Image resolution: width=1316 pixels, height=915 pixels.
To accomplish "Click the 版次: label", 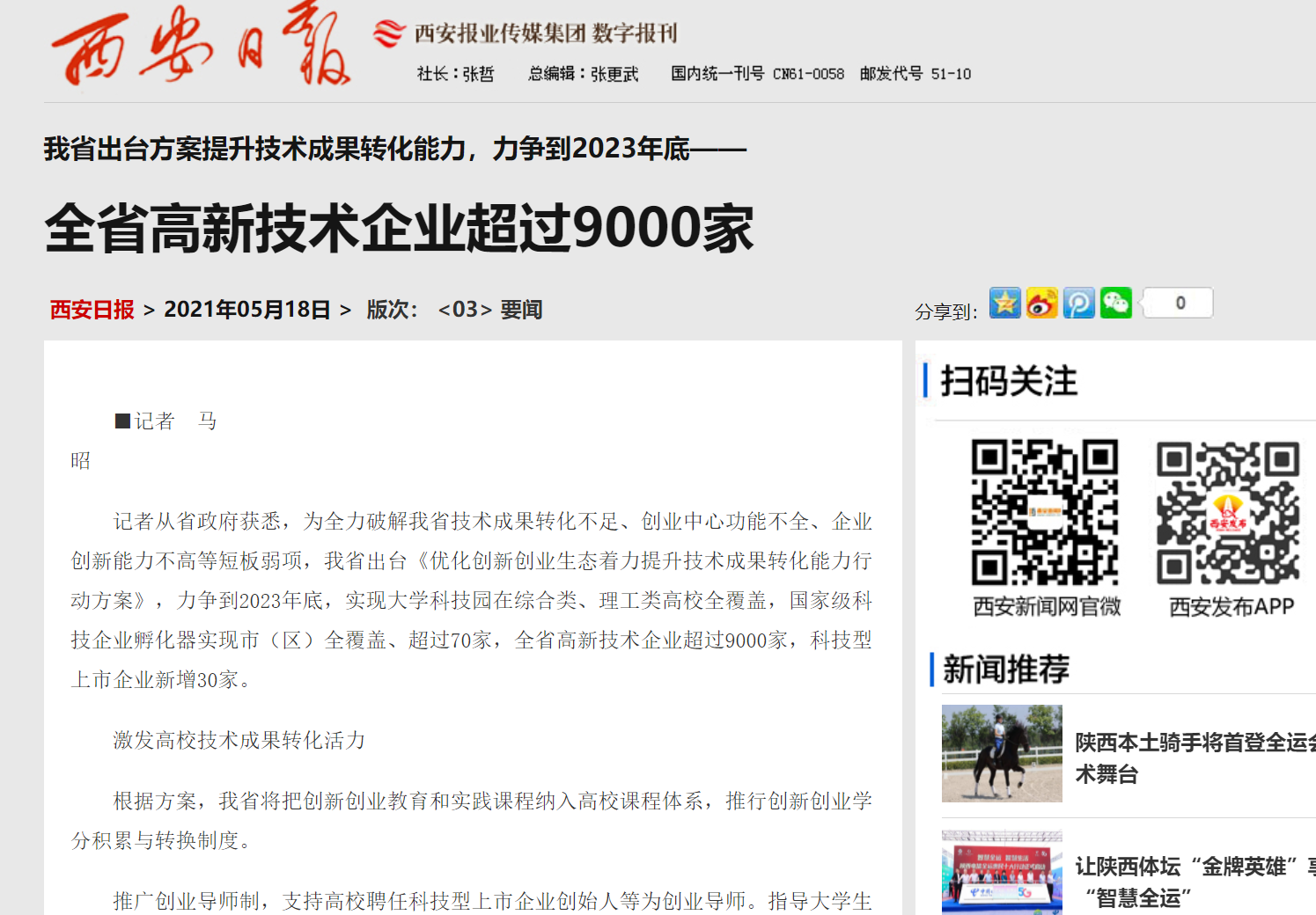I will click(392, 310).
